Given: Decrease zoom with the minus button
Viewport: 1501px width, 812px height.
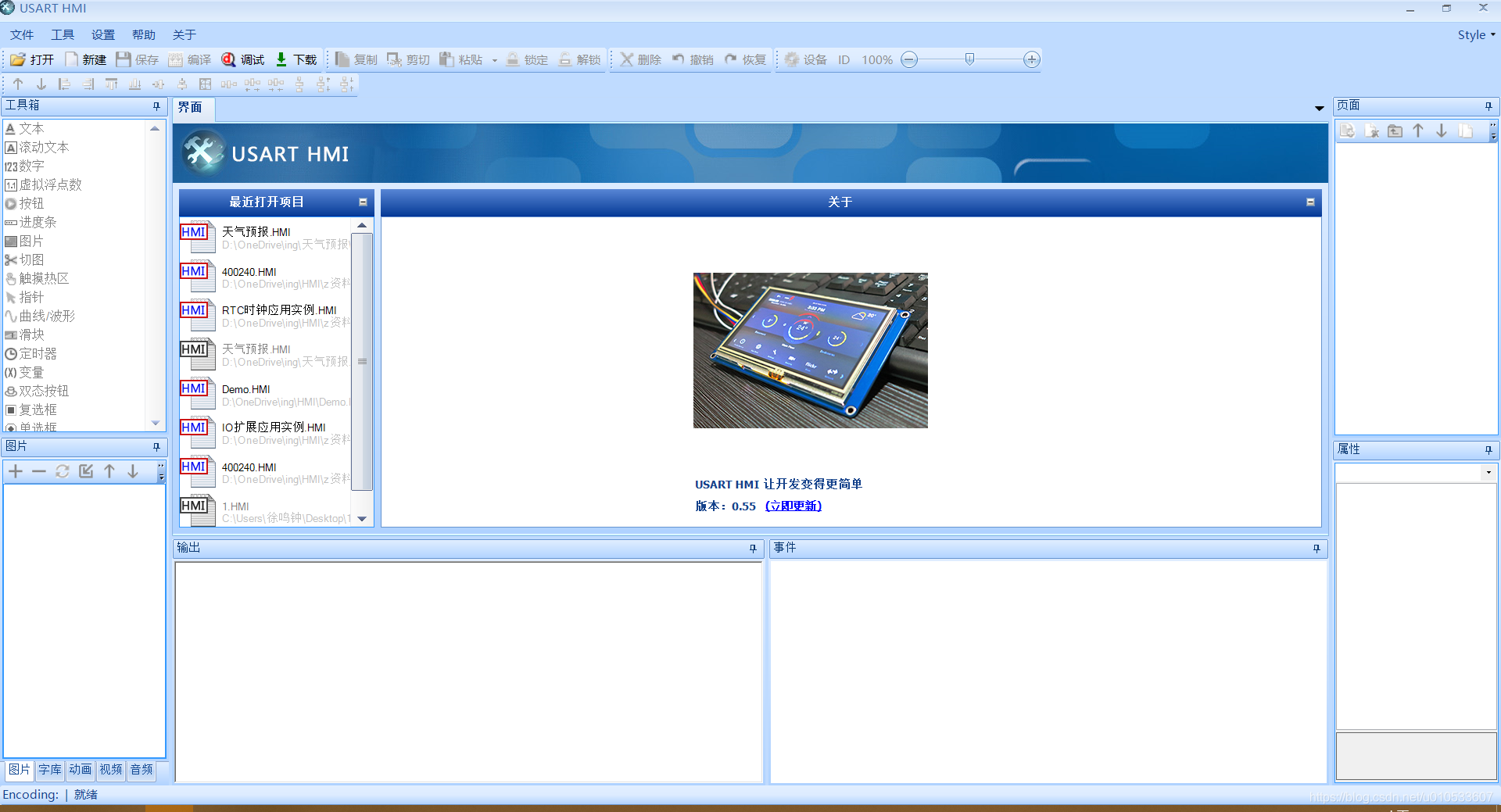Looking at the screenshot, I should 909,59.
